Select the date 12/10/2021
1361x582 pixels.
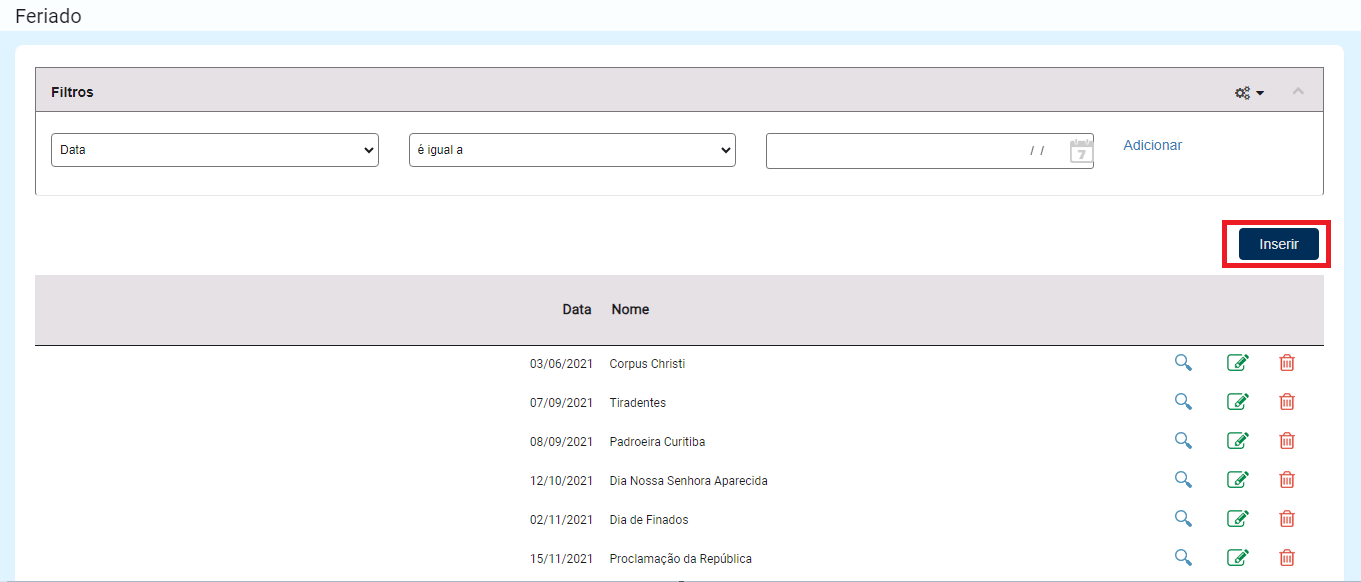coord(562,481)
